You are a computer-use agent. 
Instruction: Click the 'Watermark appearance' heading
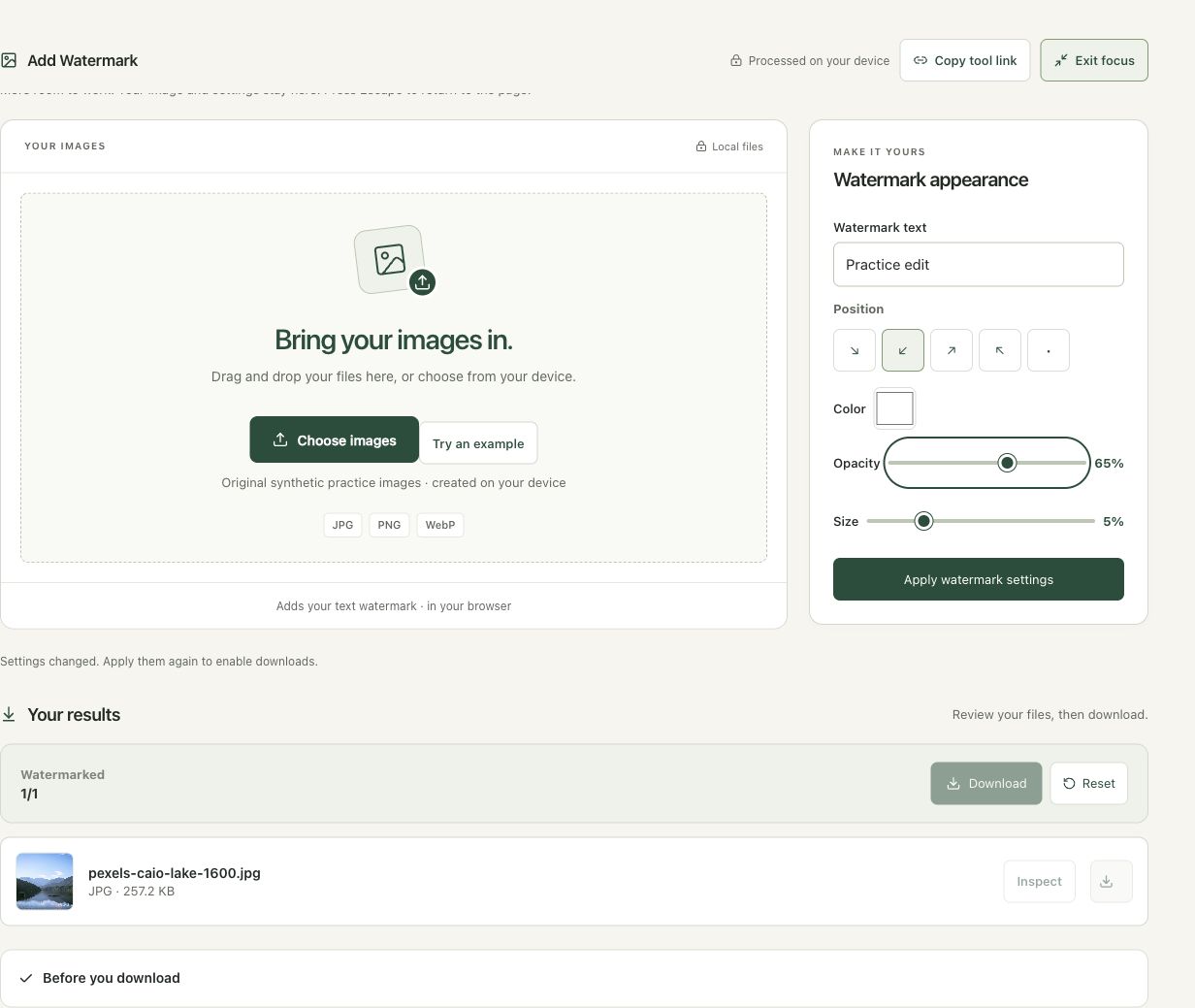(x=931, y=179)
